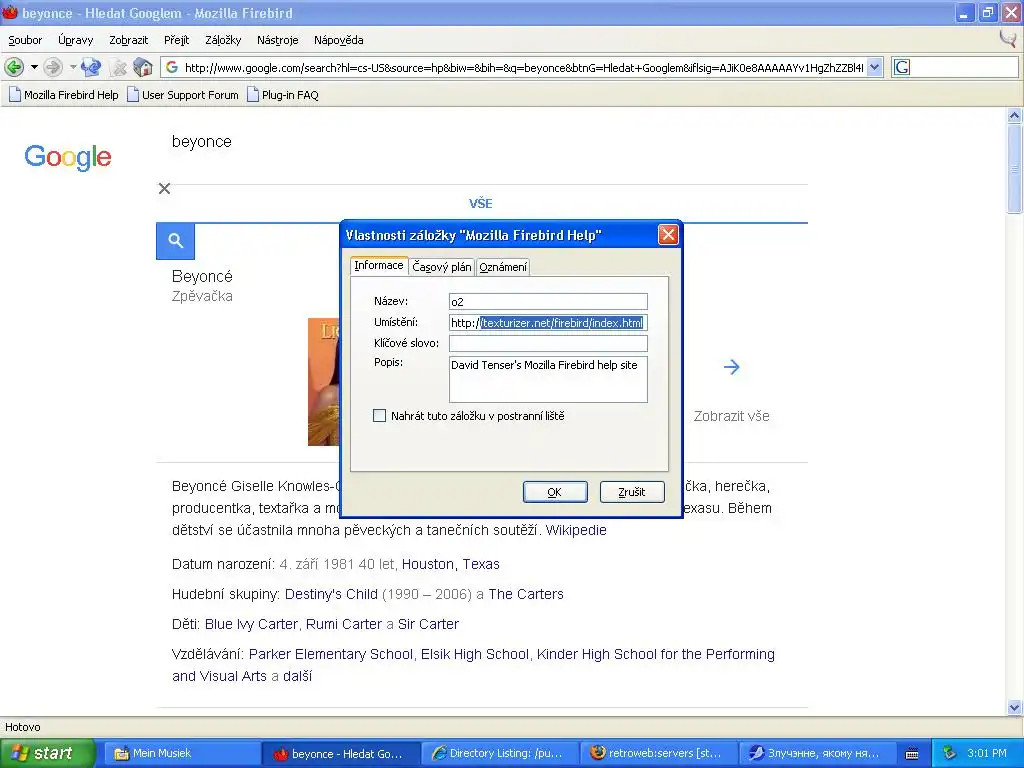This screenshot has height=768, width=1024.
Task: Open the Soubor menu
Action: tap(25, 40)
